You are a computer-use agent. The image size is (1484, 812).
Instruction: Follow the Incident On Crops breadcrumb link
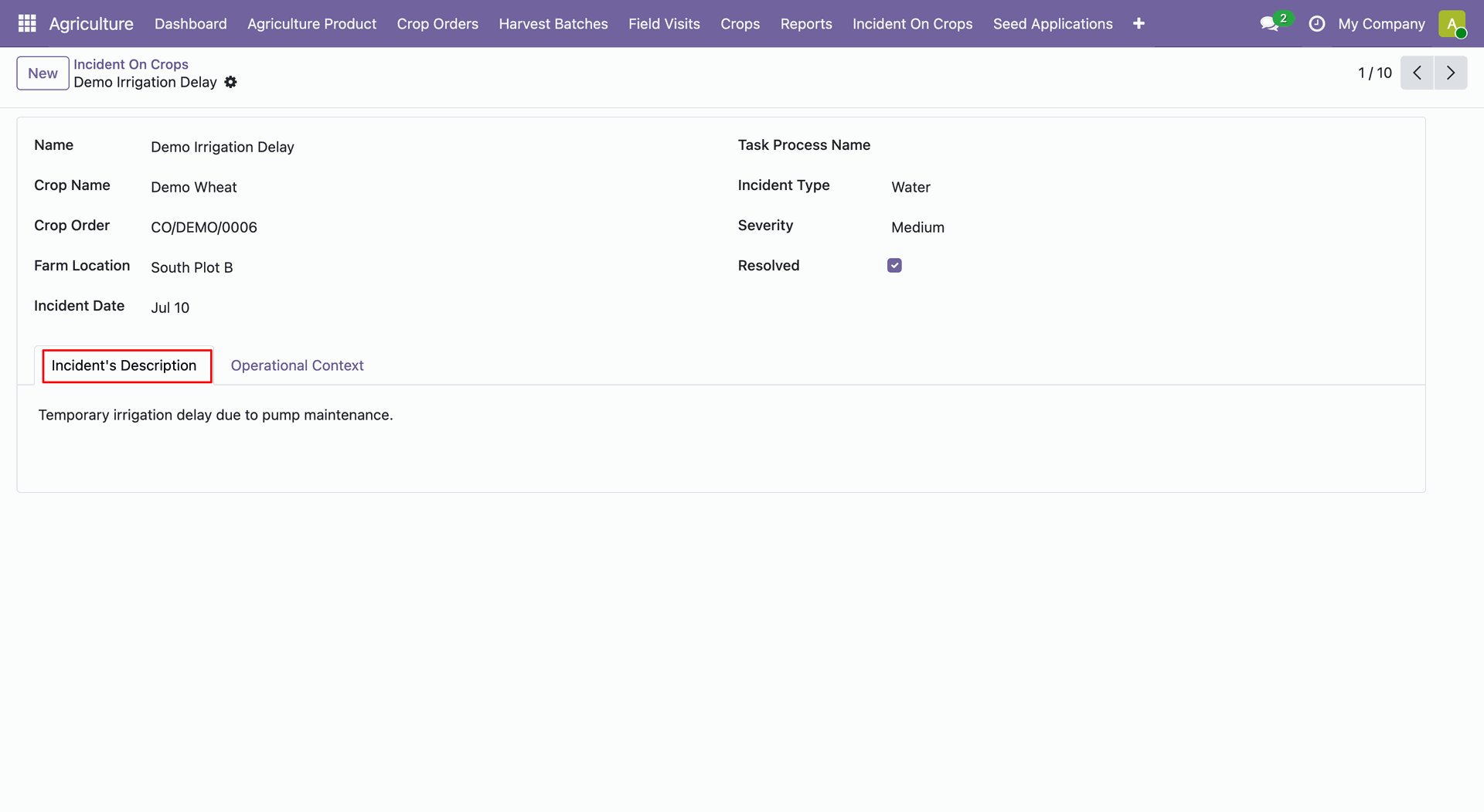tap(131, 64)
